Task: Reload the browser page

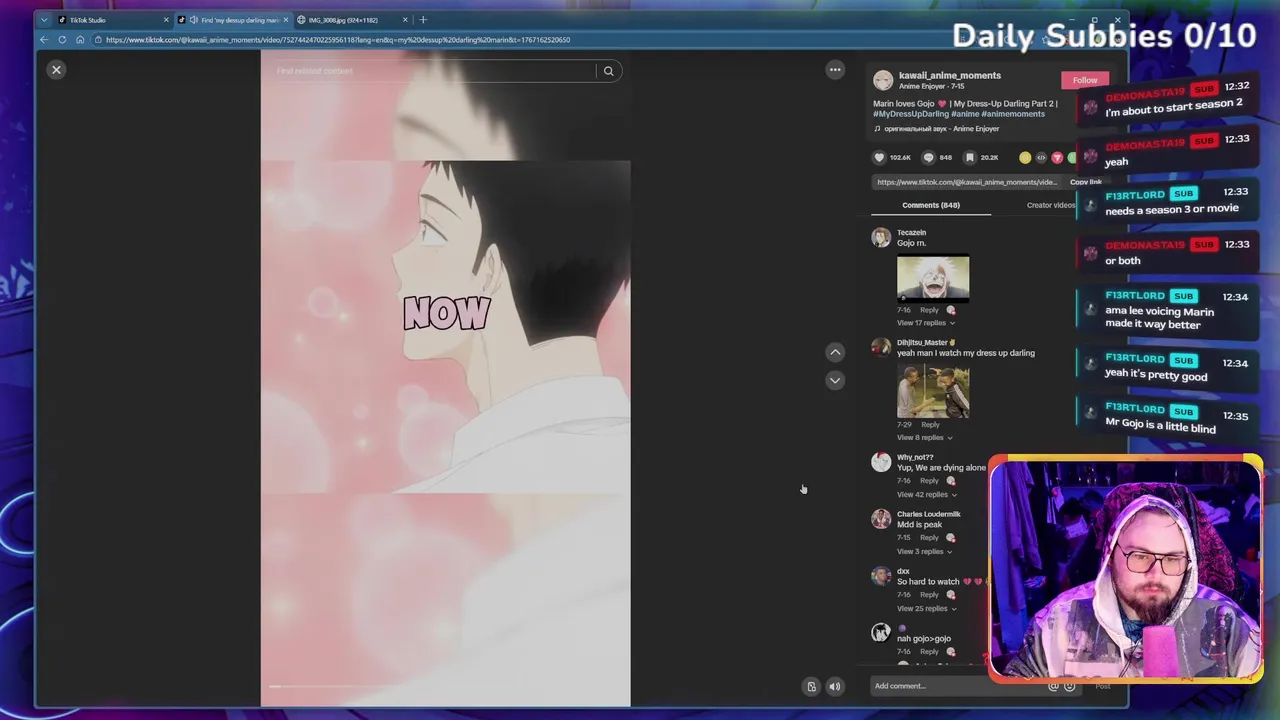Action: point(62,40)
